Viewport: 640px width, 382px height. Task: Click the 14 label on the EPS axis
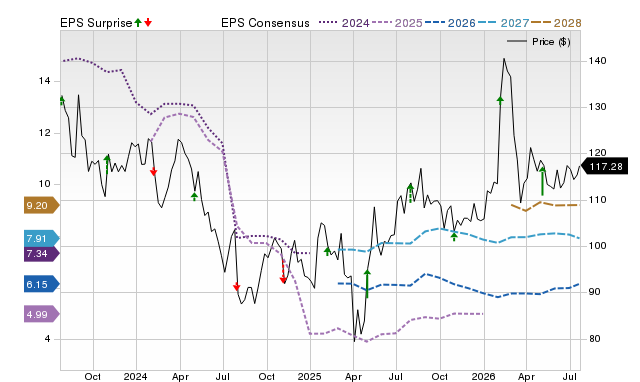[x=44, y=81]
